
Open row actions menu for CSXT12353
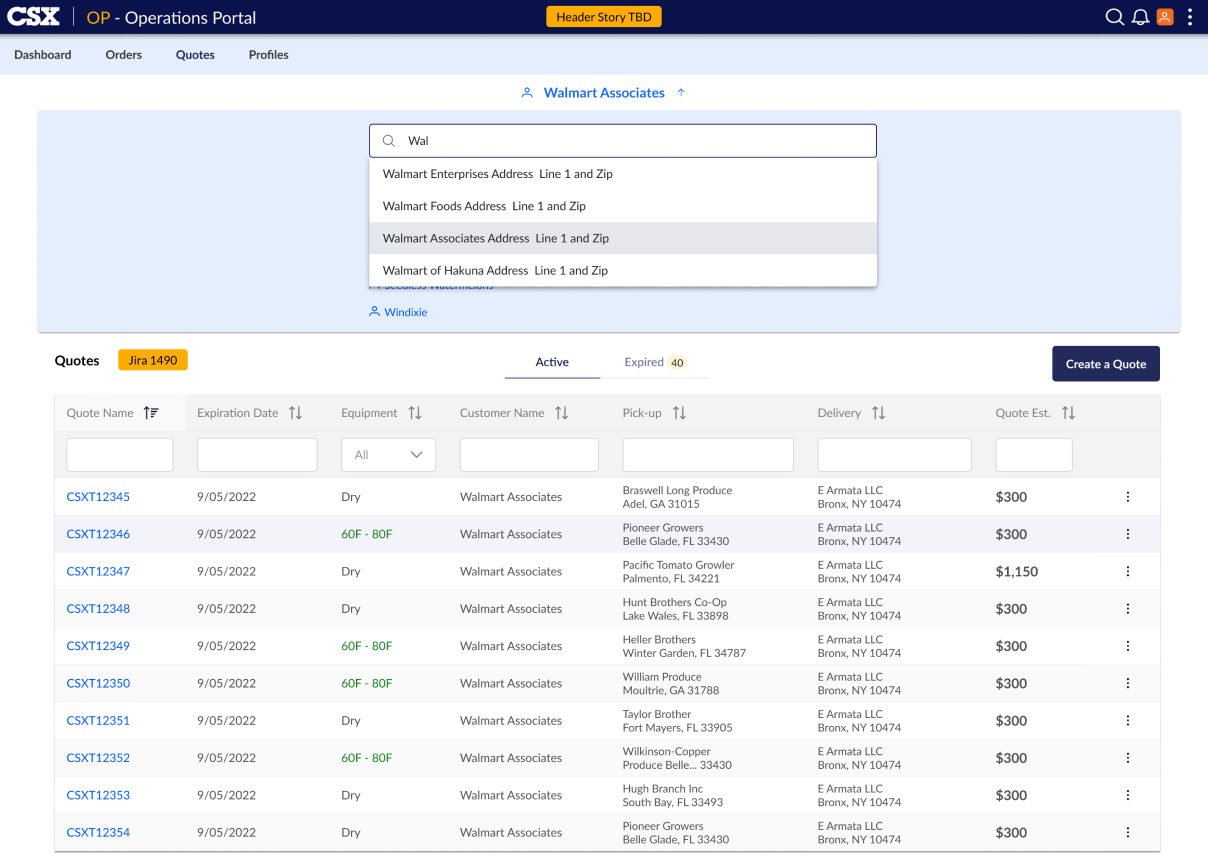click(x=1128, y=796)
